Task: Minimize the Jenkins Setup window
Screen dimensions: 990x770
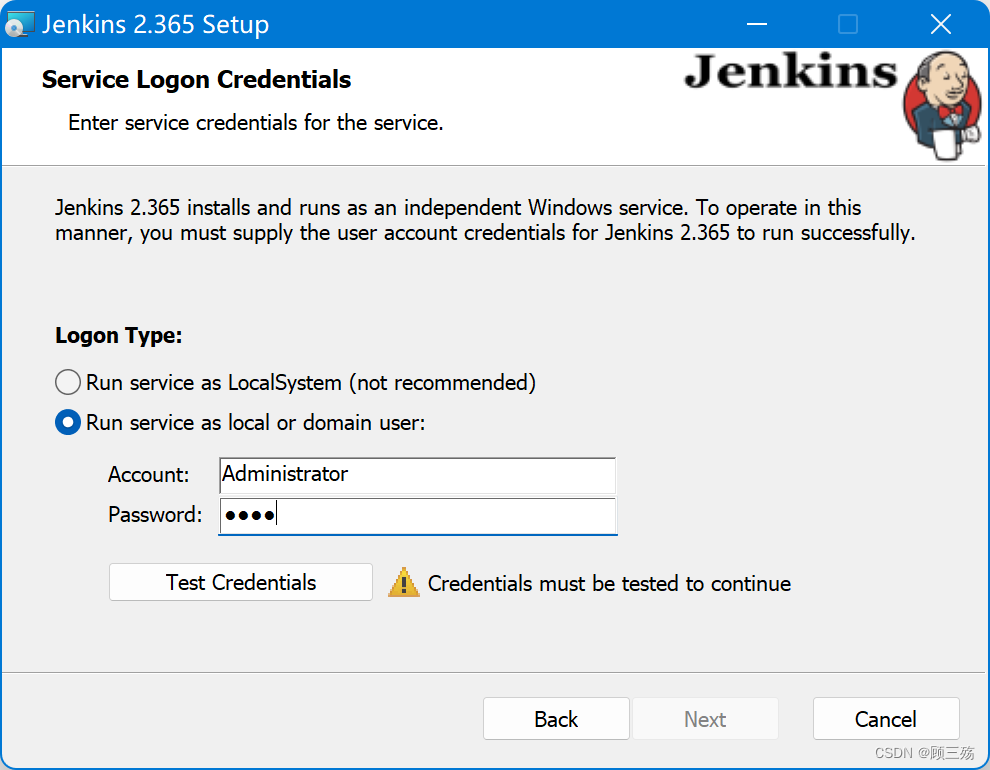Action: click(x=756, y=24)
